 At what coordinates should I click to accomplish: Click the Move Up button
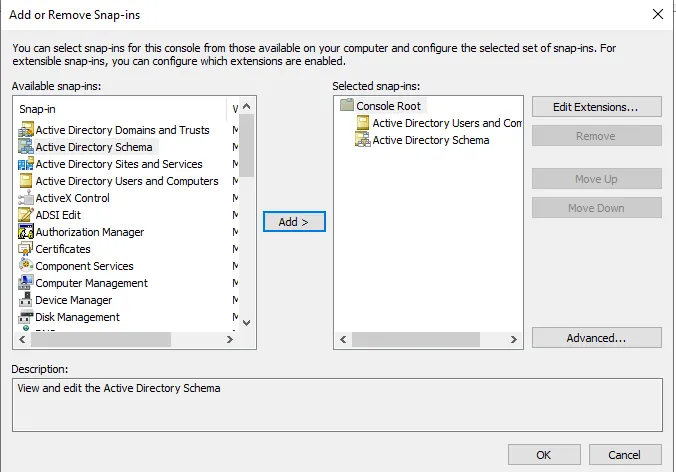coord(597,178)
